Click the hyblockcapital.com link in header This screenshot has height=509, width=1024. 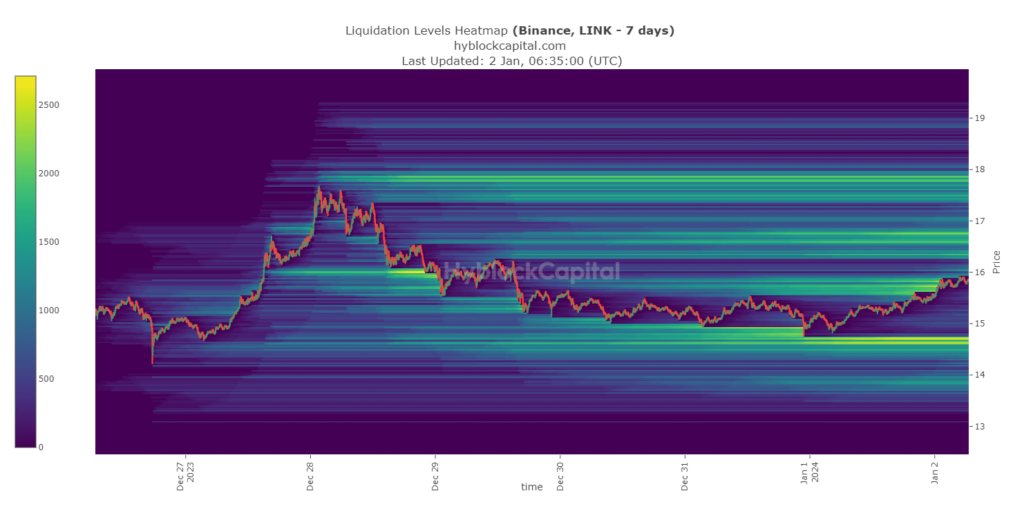pos(510,46)
